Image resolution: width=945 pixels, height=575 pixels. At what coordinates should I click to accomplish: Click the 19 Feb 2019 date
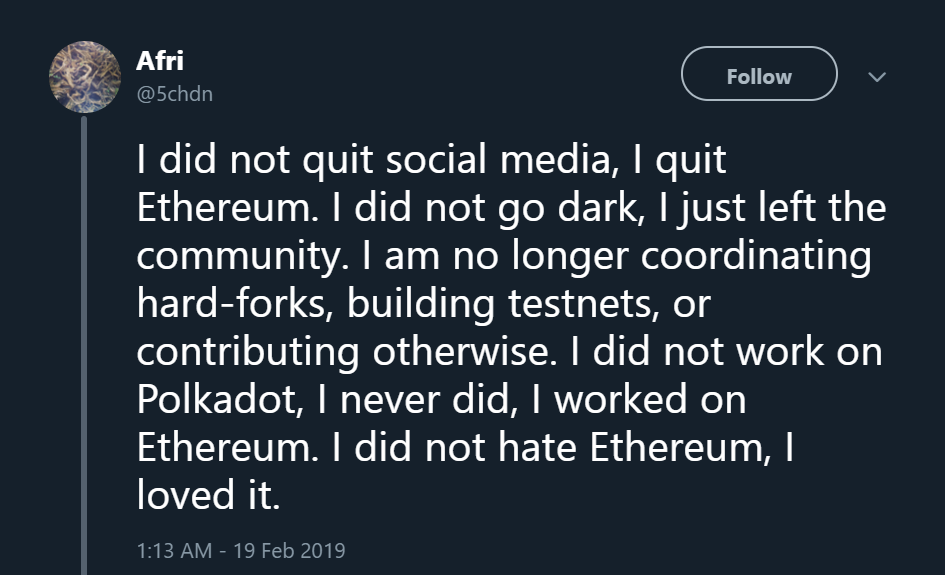pos(289,550)
